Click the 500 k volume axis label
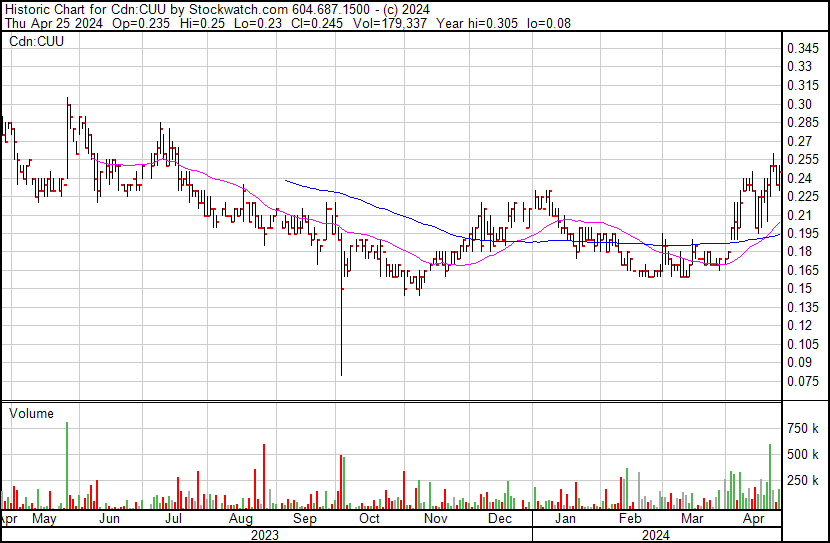 coord(803,454)
